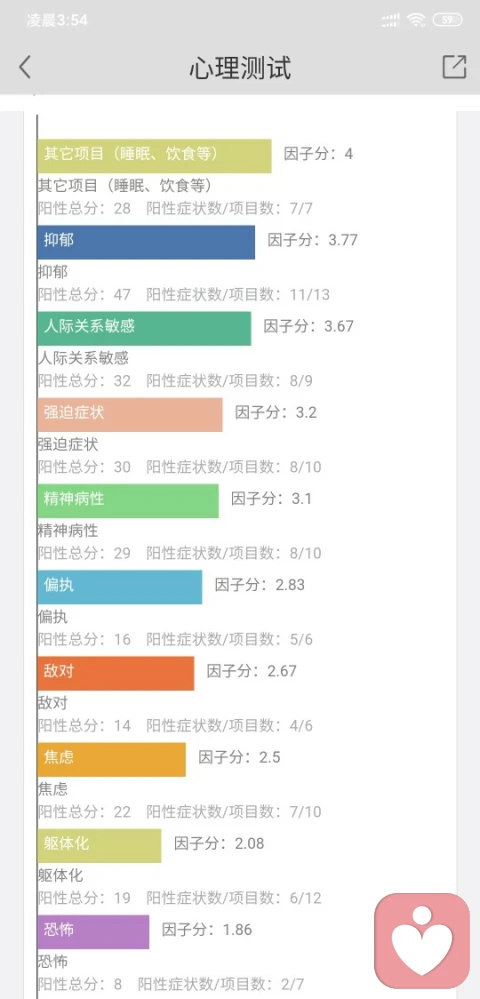This screenshot has height=999, width=480.
Task: Tap the green 人际关系敏感 bar
Action: click(144, 329)
